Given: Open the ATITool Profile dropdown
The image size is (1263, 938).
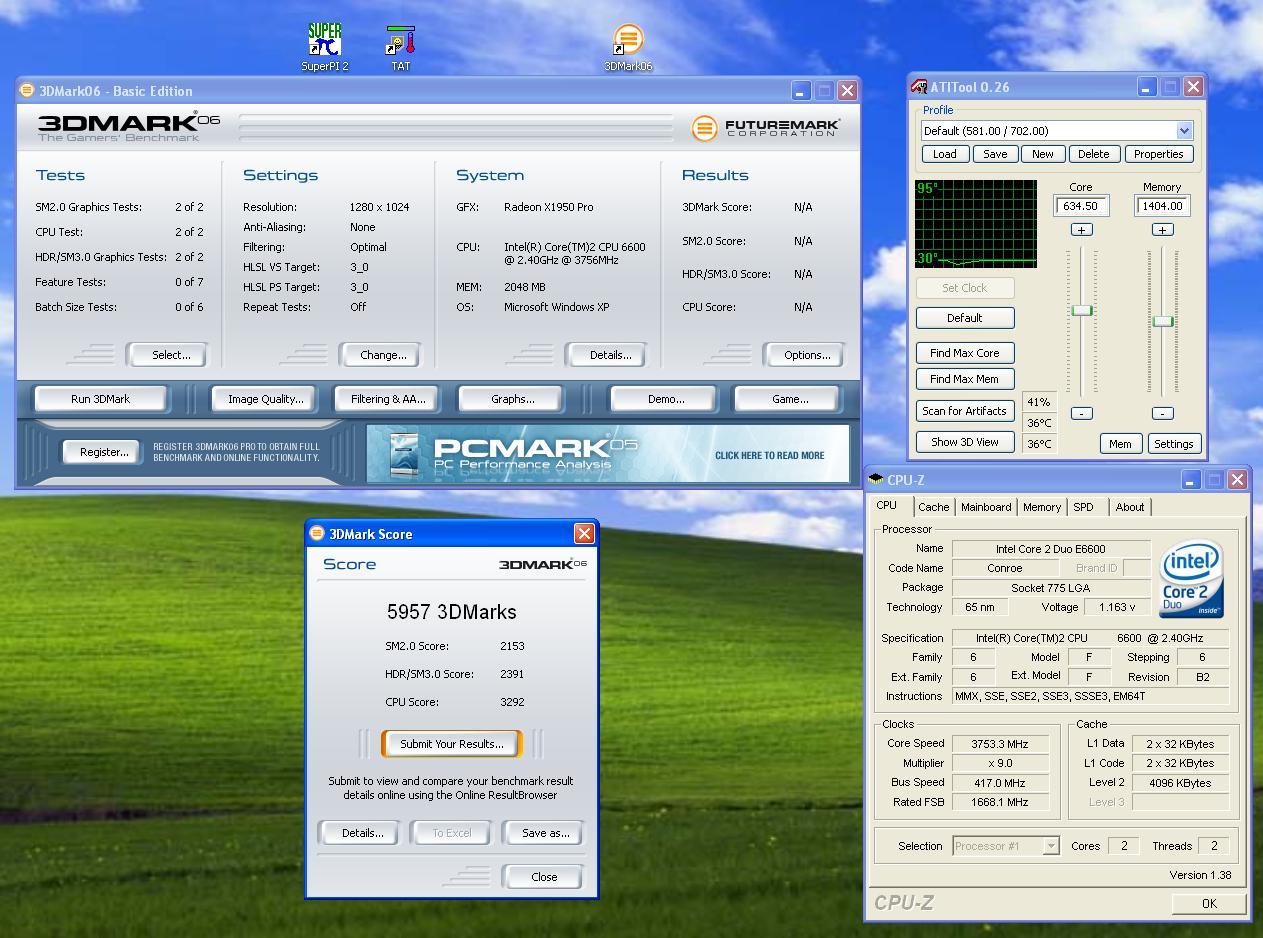Looking at the screenshot, I should (x=1184, y=131).
